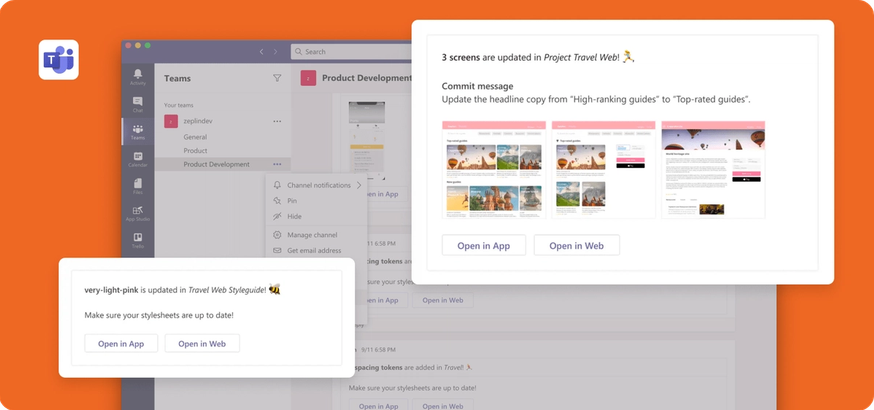Click the 'Your teams' label
Screen dimensions: 874x410
178,105
